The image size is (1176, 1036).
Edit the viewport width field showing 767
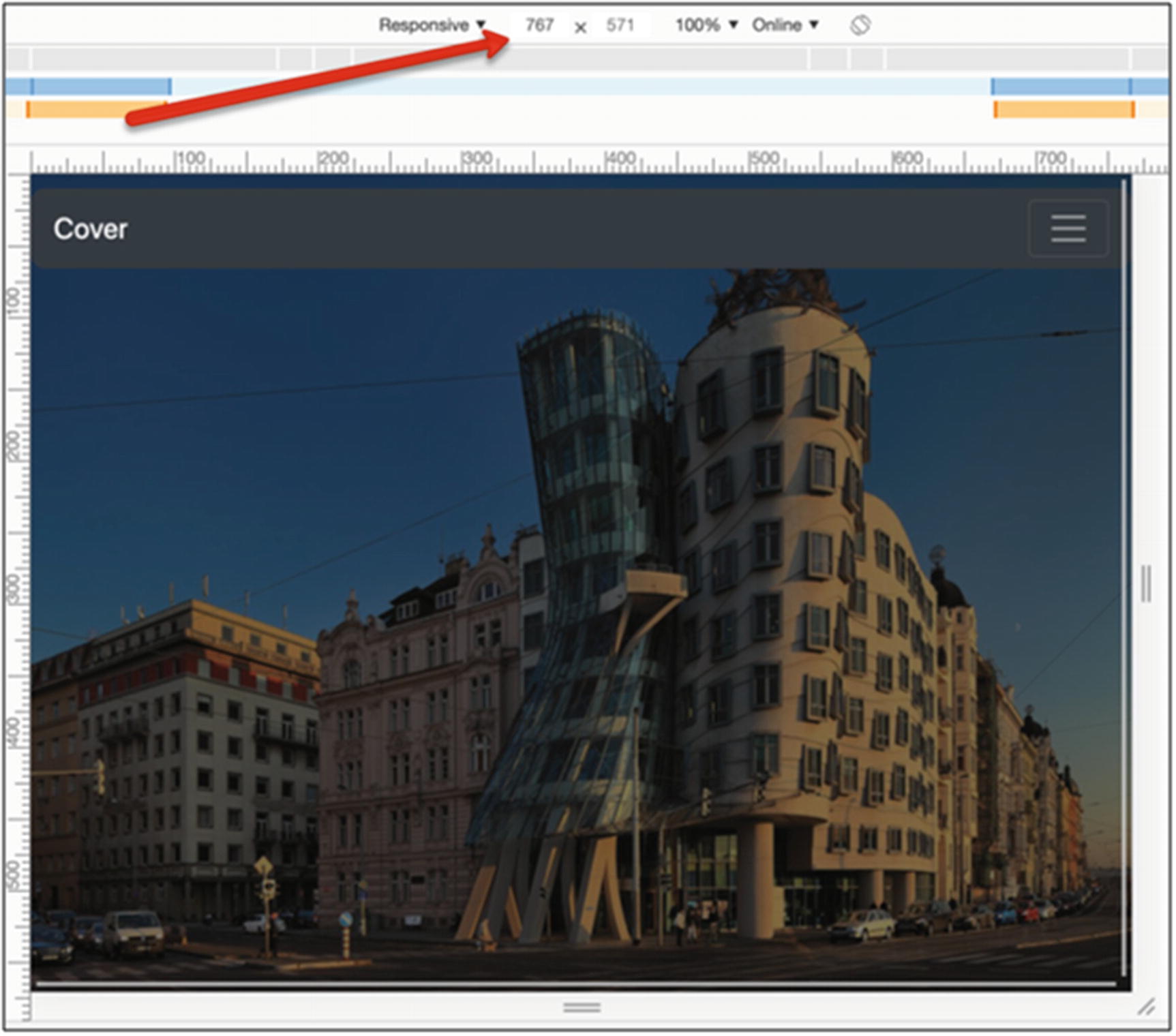tap(541, 25)
